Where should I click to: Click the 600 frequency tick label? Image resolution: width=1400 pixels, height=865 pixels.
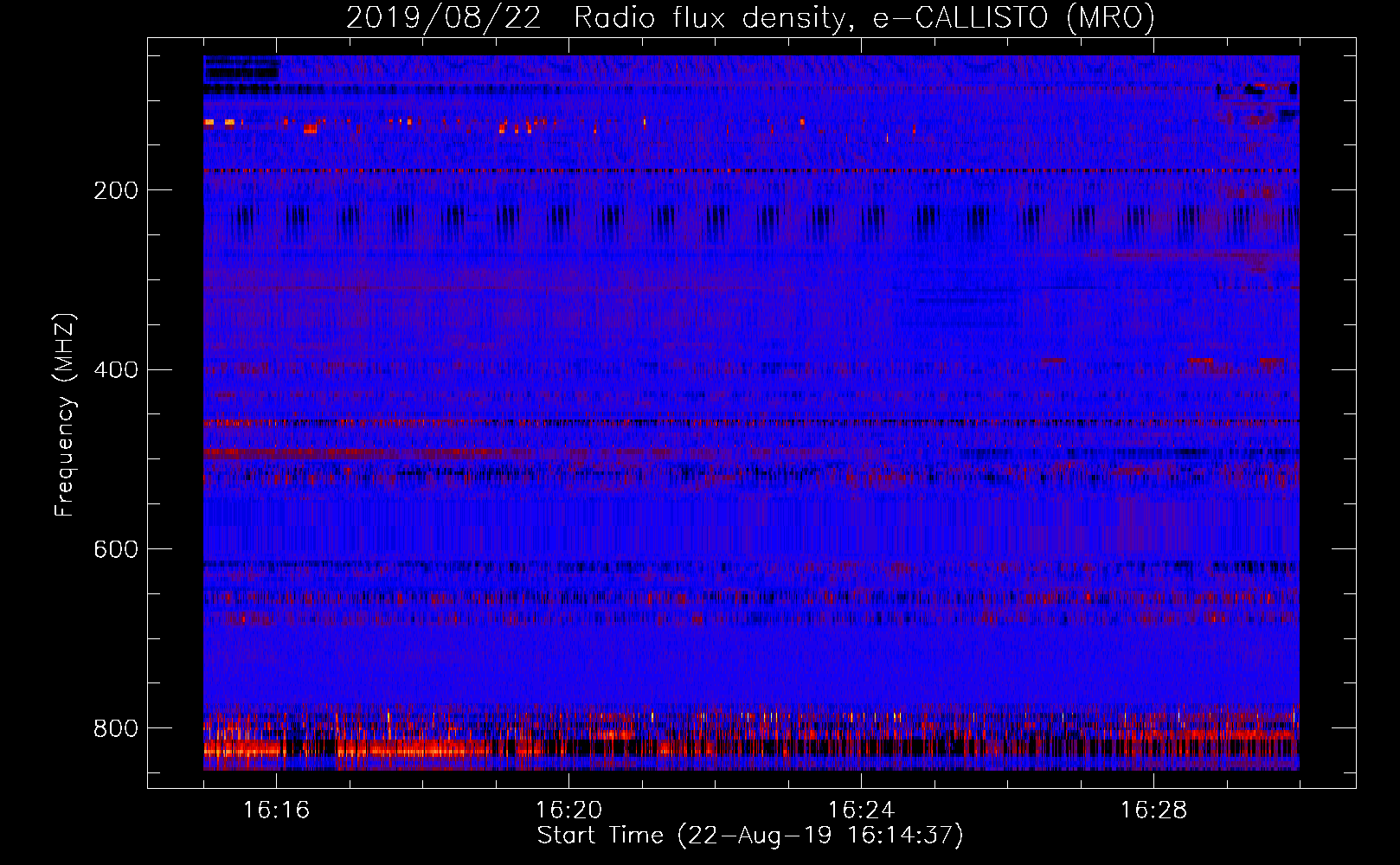[x=116, y=549]
